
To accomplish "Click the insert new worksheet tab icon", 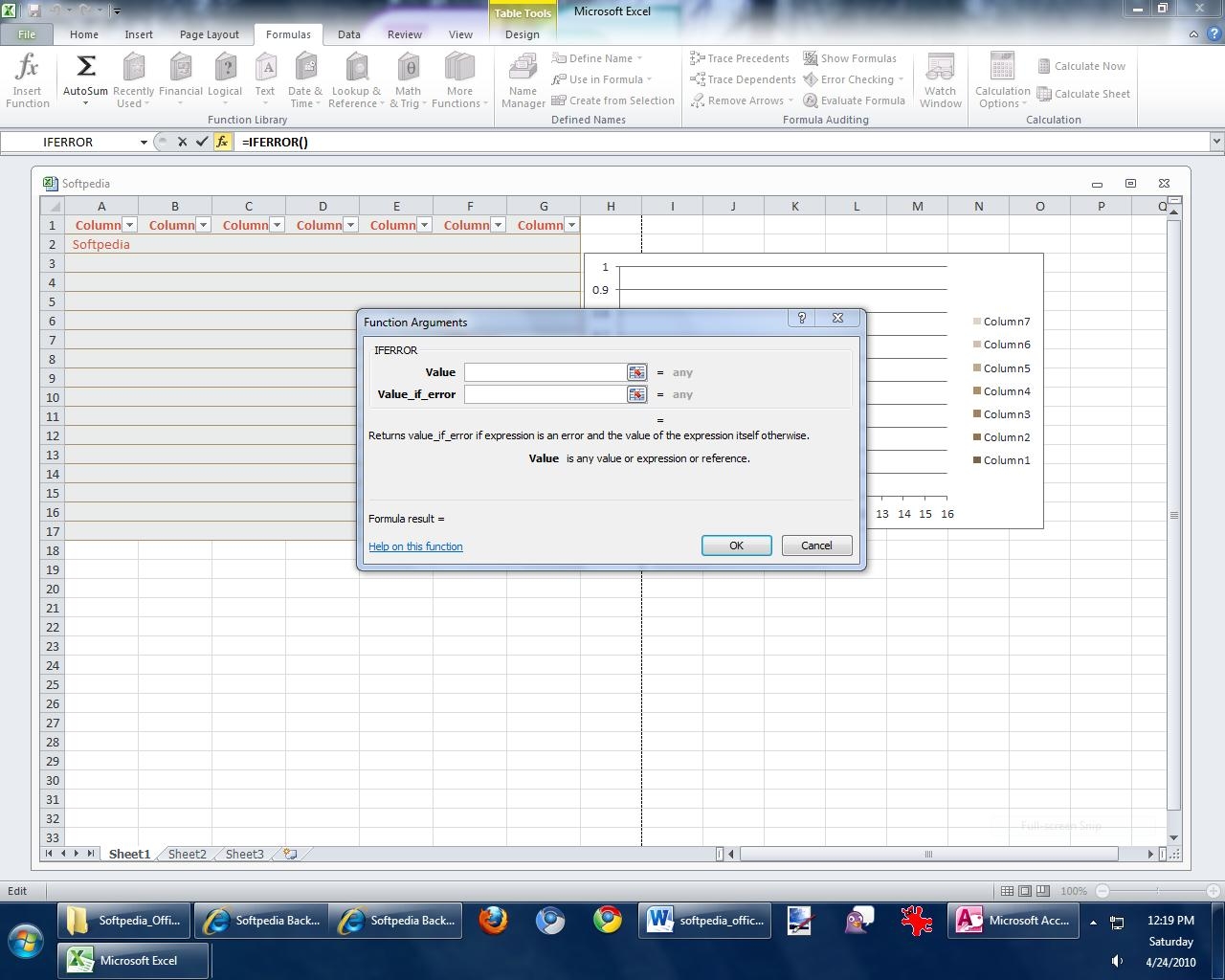I will (290, 854).
